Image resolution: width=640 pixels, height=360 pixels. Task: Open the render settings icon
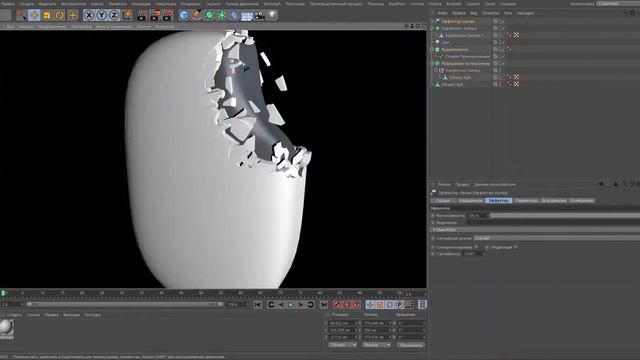168,16
